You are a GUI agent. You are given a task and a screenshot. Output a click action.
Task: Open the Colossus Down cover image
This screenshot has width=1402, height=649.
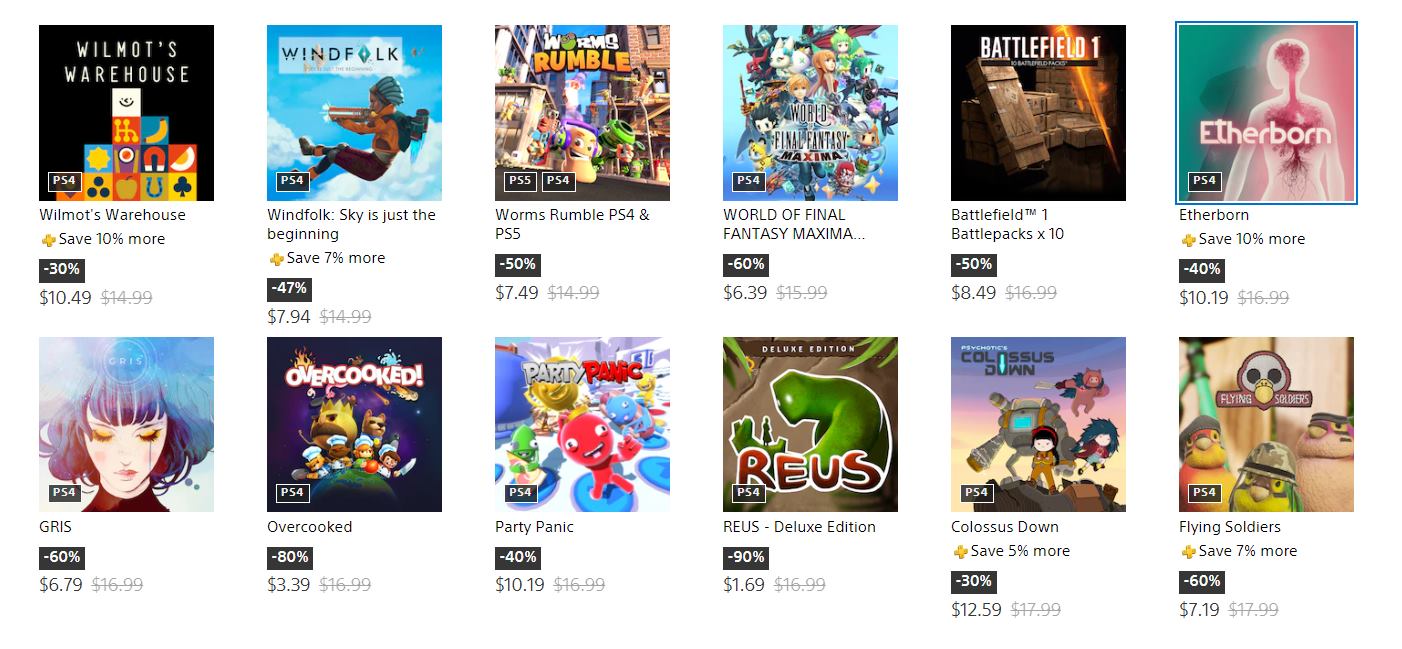pyautogui.click(x=1038, y=424)
